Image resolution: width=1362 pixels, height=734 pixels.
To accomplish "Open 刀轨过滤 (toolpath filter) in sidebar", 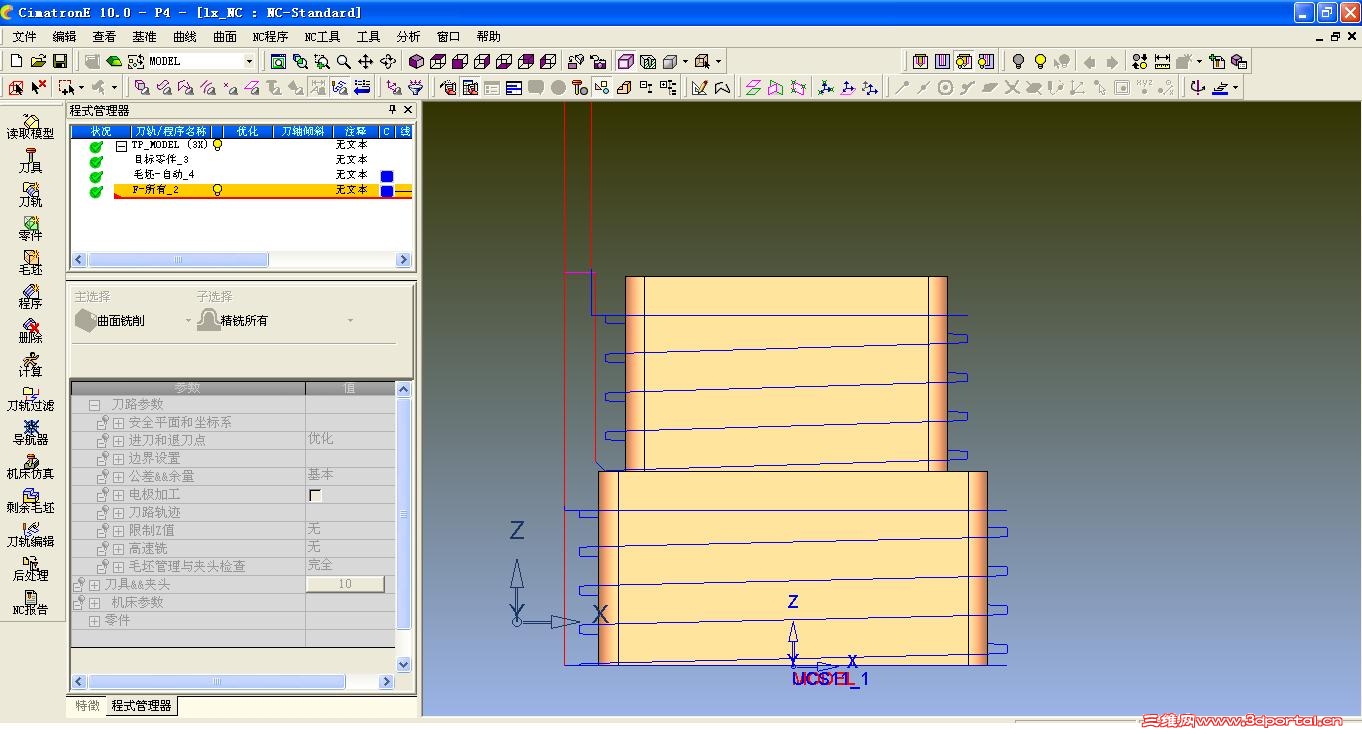I will (30, 398).
